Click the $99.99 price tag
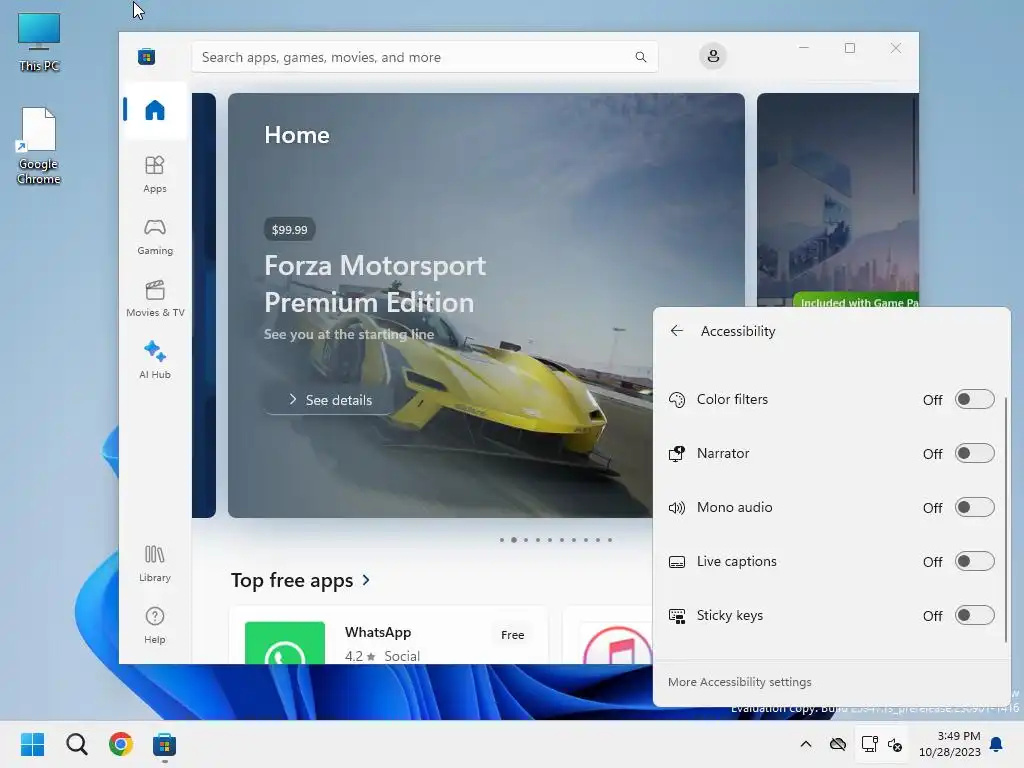Image resolution: width=1024 pixels, height=768 pixels. pos(289,230)
